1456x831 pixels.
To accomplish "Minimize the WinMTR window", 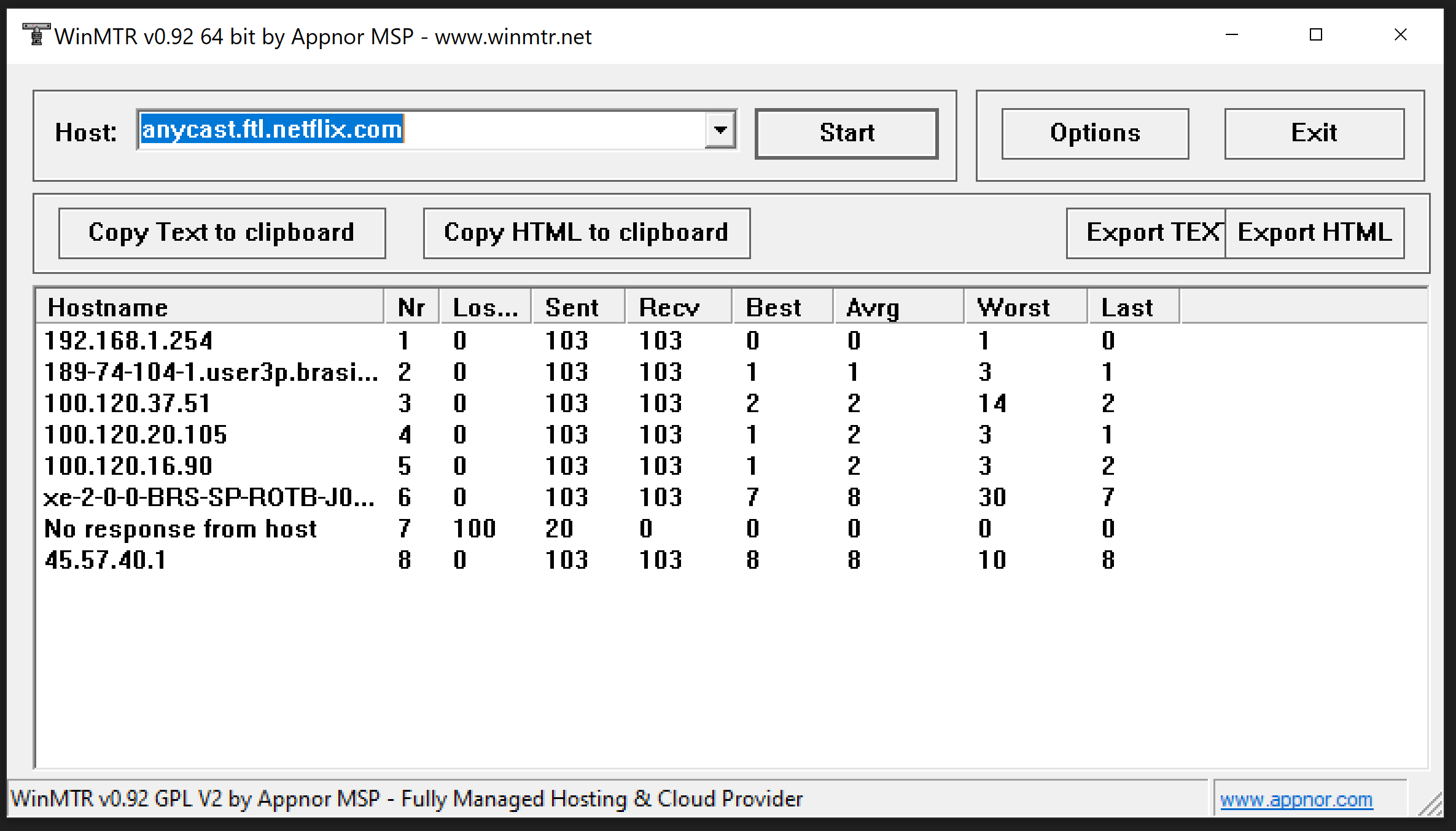I will (x=1232, y=35).
